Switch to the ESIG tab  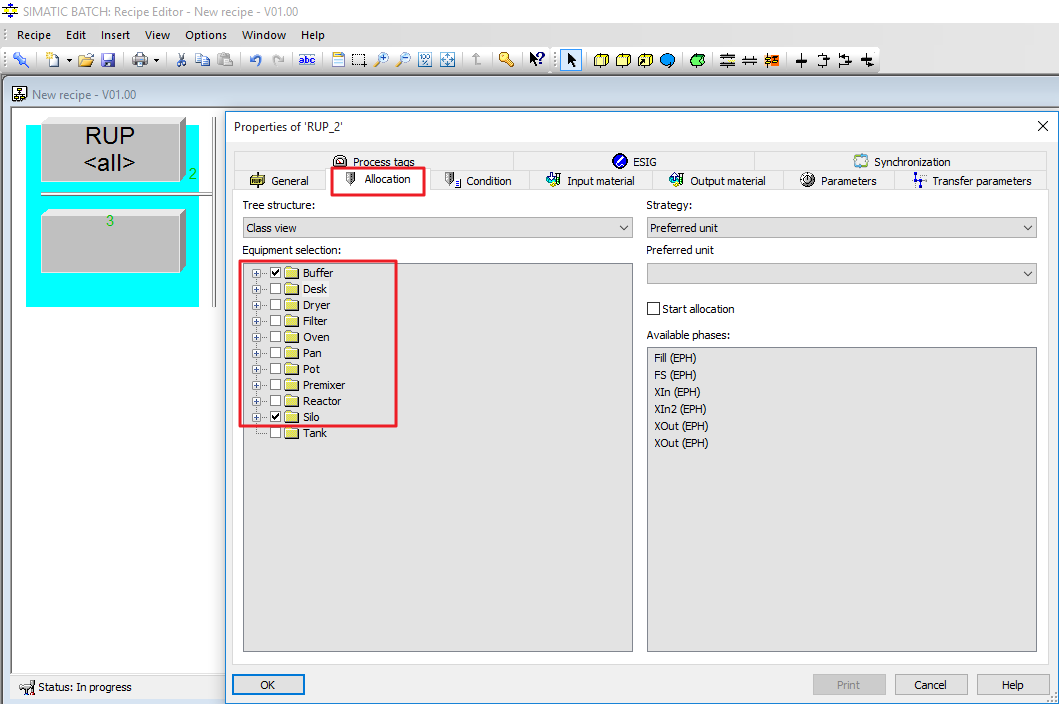click(634, 161)
